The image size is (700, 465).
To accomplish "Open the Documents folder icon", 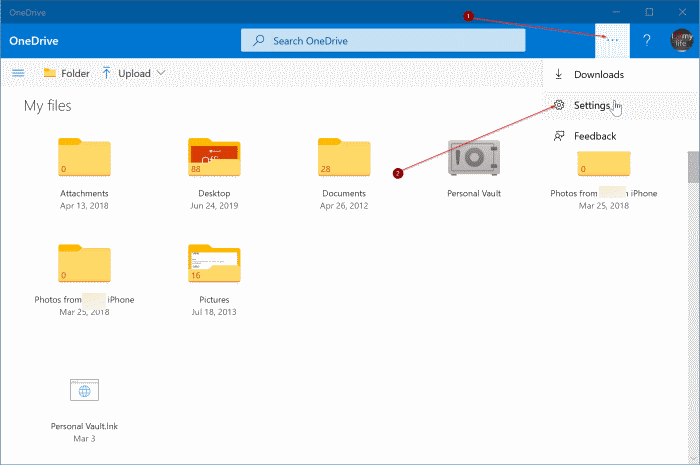I will pos(344,157).
